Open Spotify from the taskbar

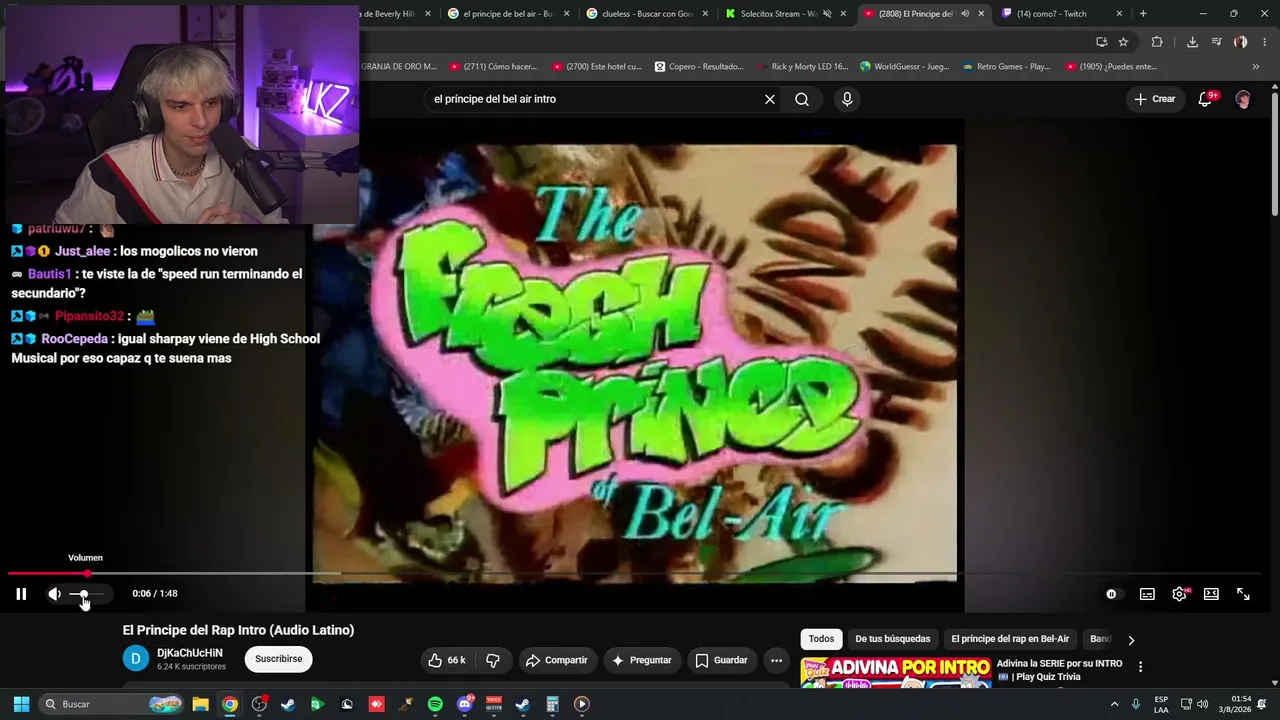(x=435, y=704)
